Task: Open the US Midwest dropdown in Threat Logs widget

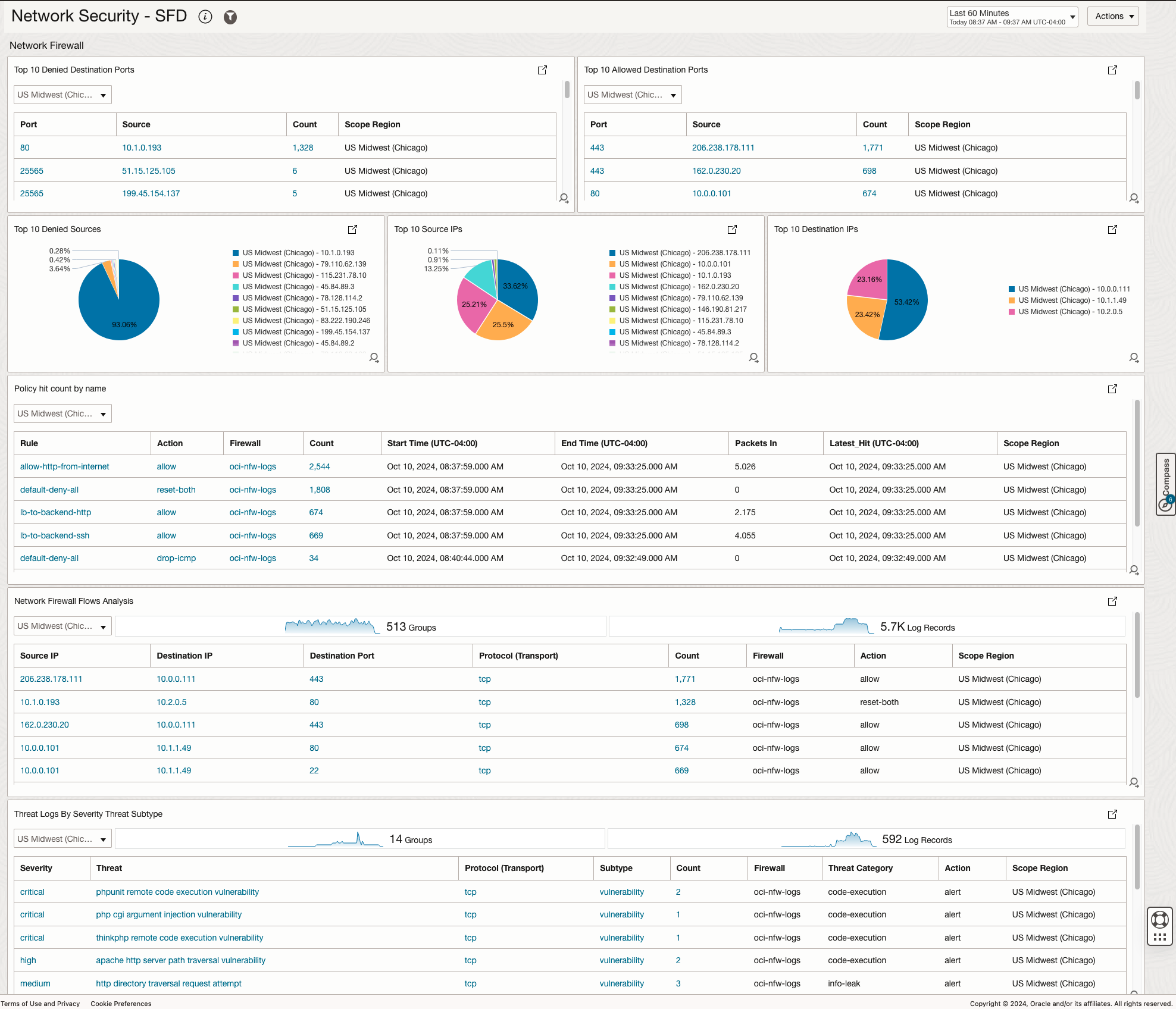Action: [x=62, y=838]
